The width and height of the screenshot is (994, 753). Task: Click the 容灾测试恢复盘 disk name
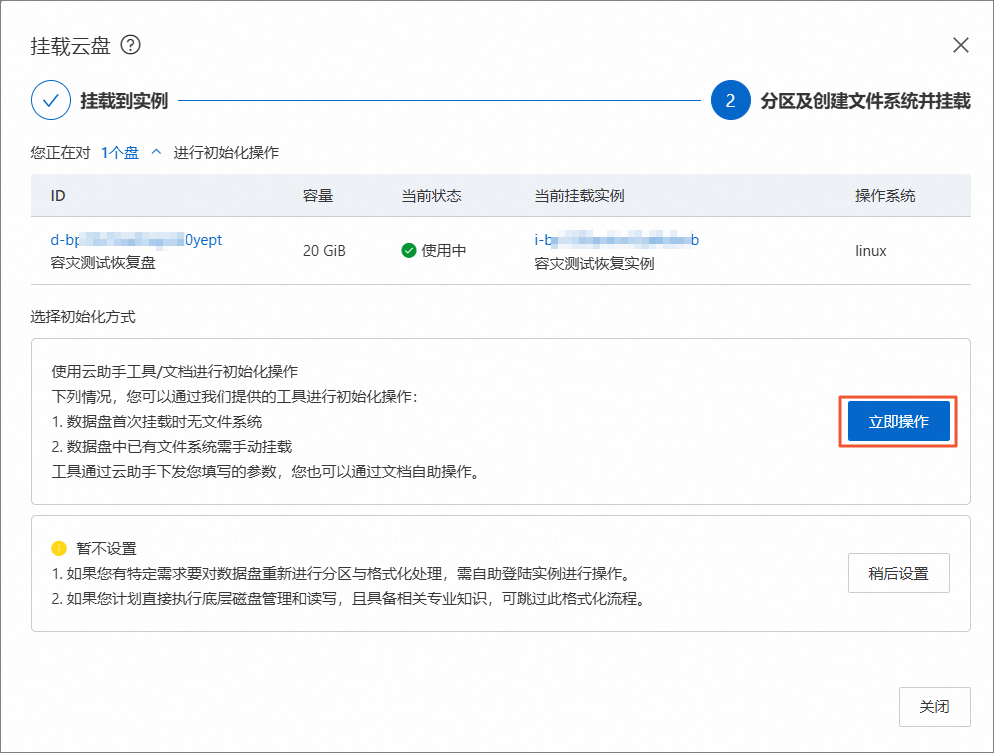(x=103, y=262)
